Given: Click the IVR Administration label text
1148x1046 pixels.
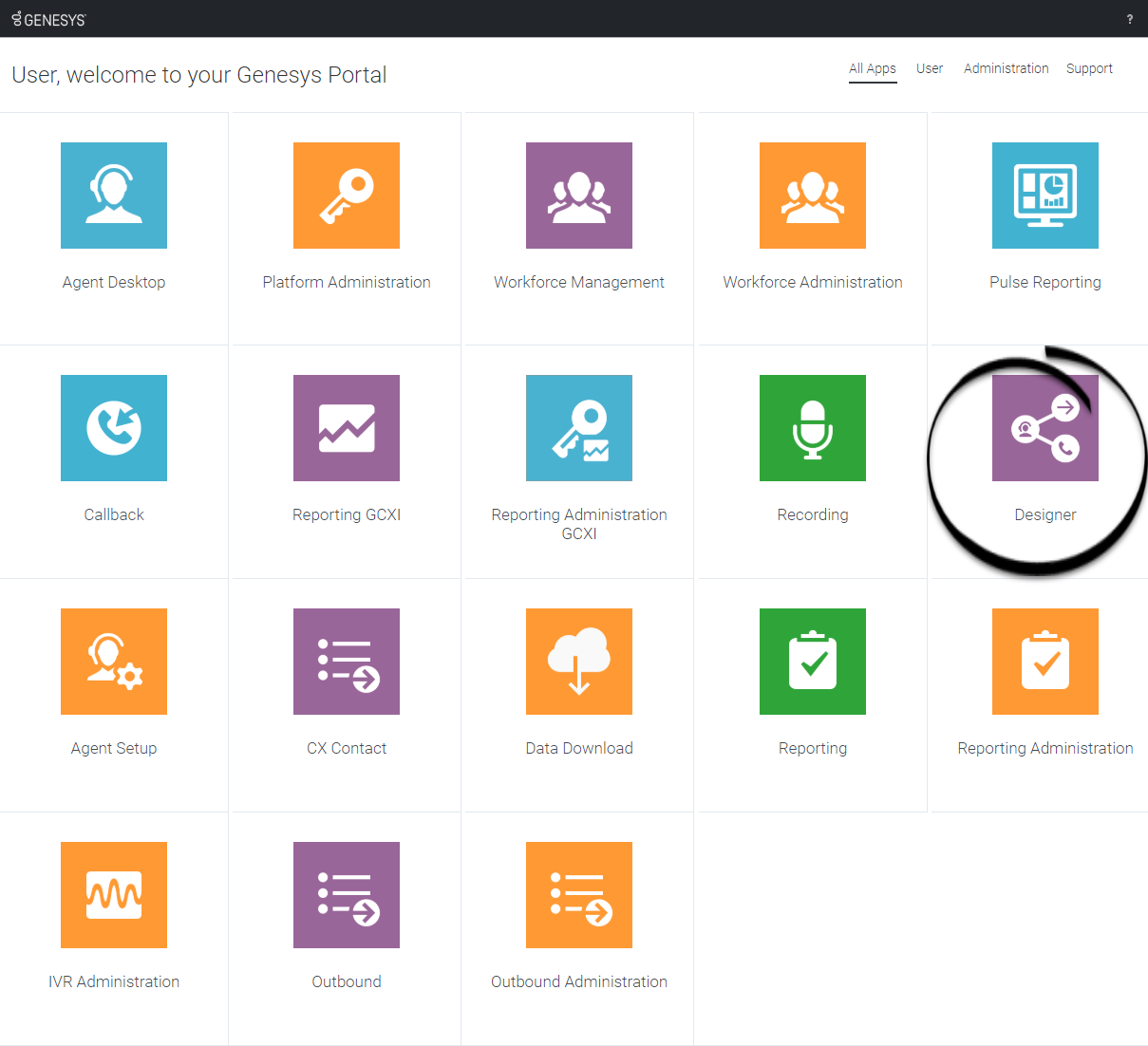Looking at the screenshot, I should 114,981.
